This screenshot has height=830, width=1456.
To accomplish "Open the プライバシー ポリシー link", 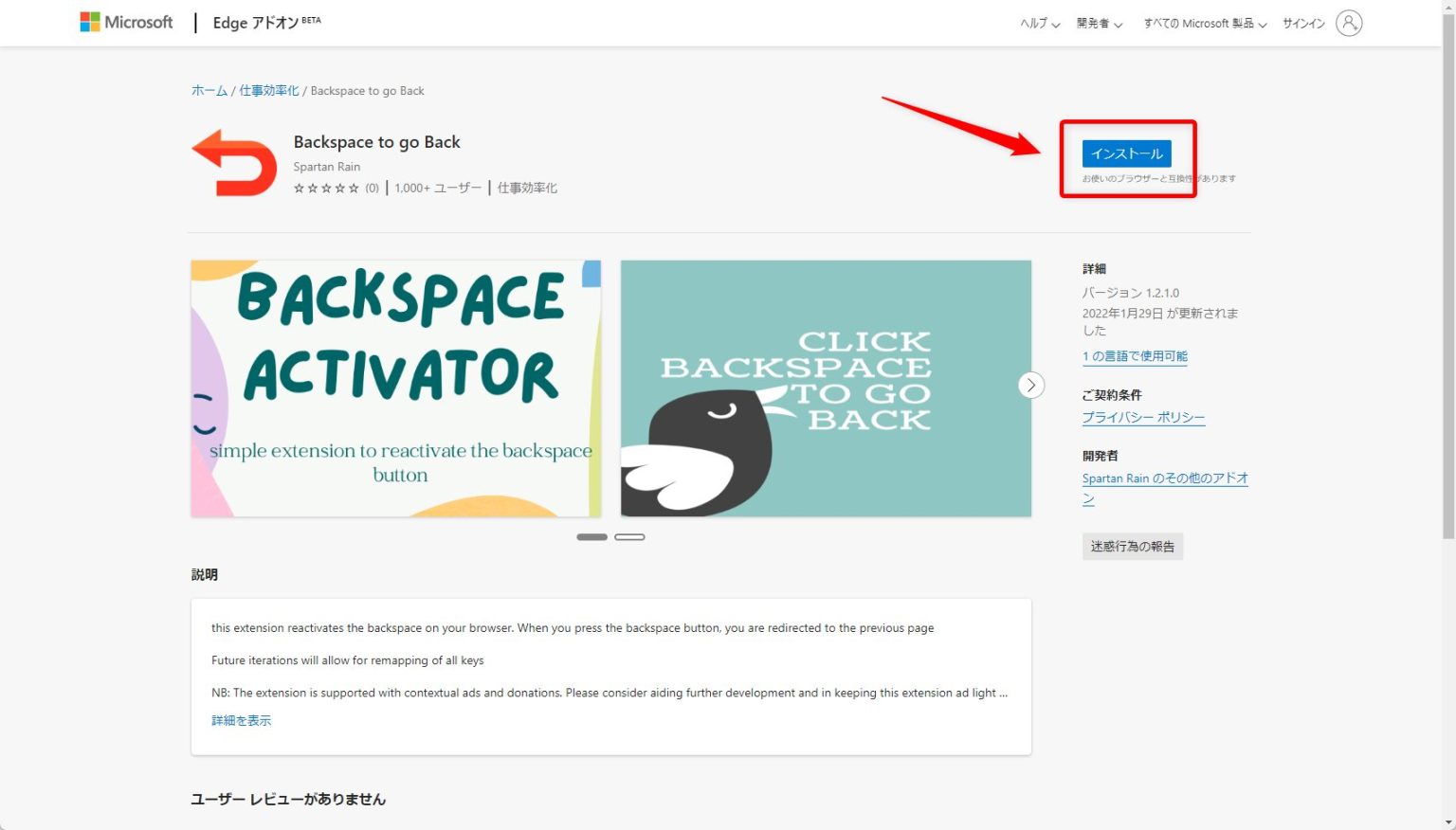I will tap(1143, 417).
